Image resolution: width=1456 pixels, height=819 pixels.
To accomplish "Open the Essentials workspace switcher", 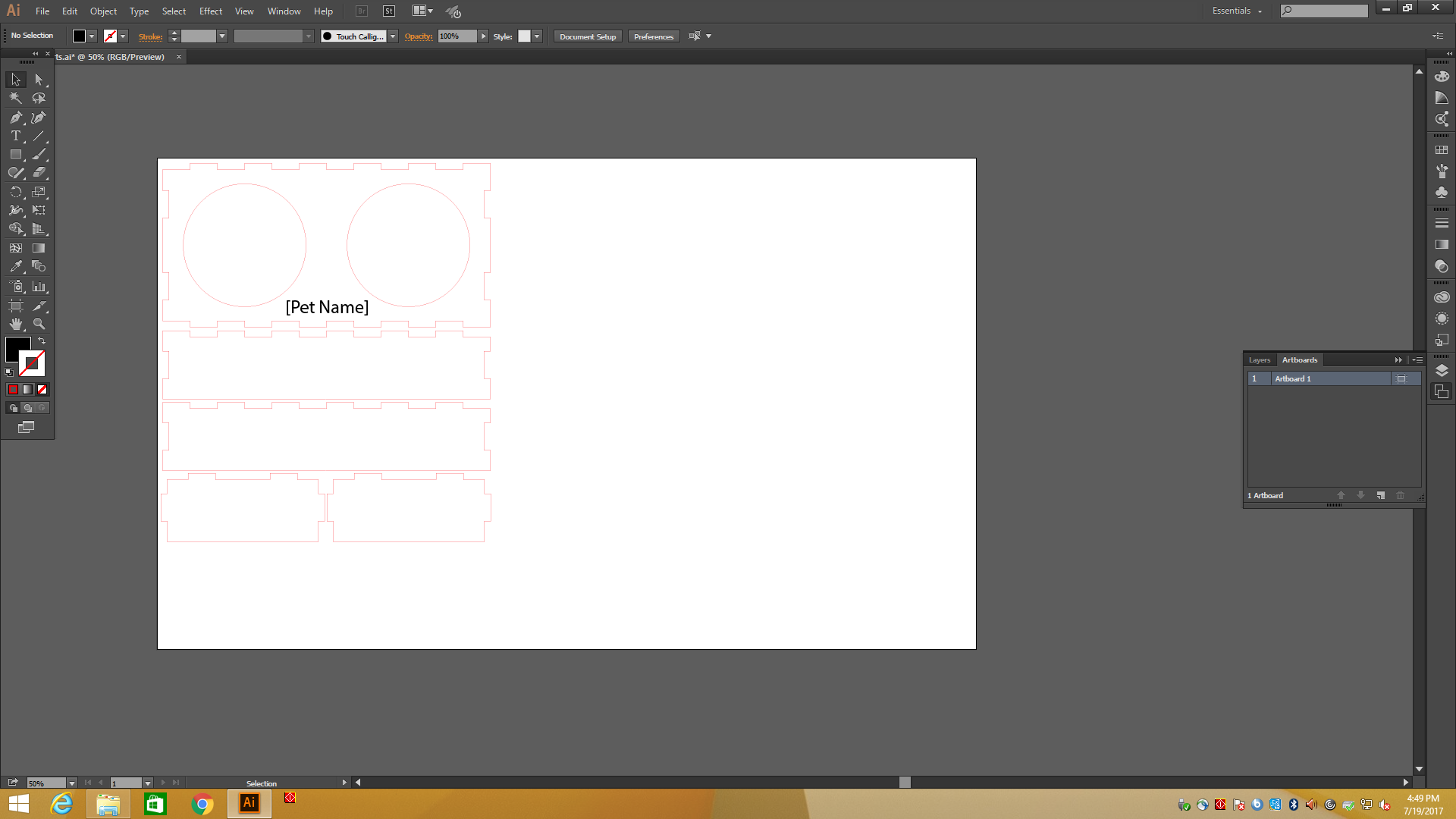I will click(x=1237, y=11).
